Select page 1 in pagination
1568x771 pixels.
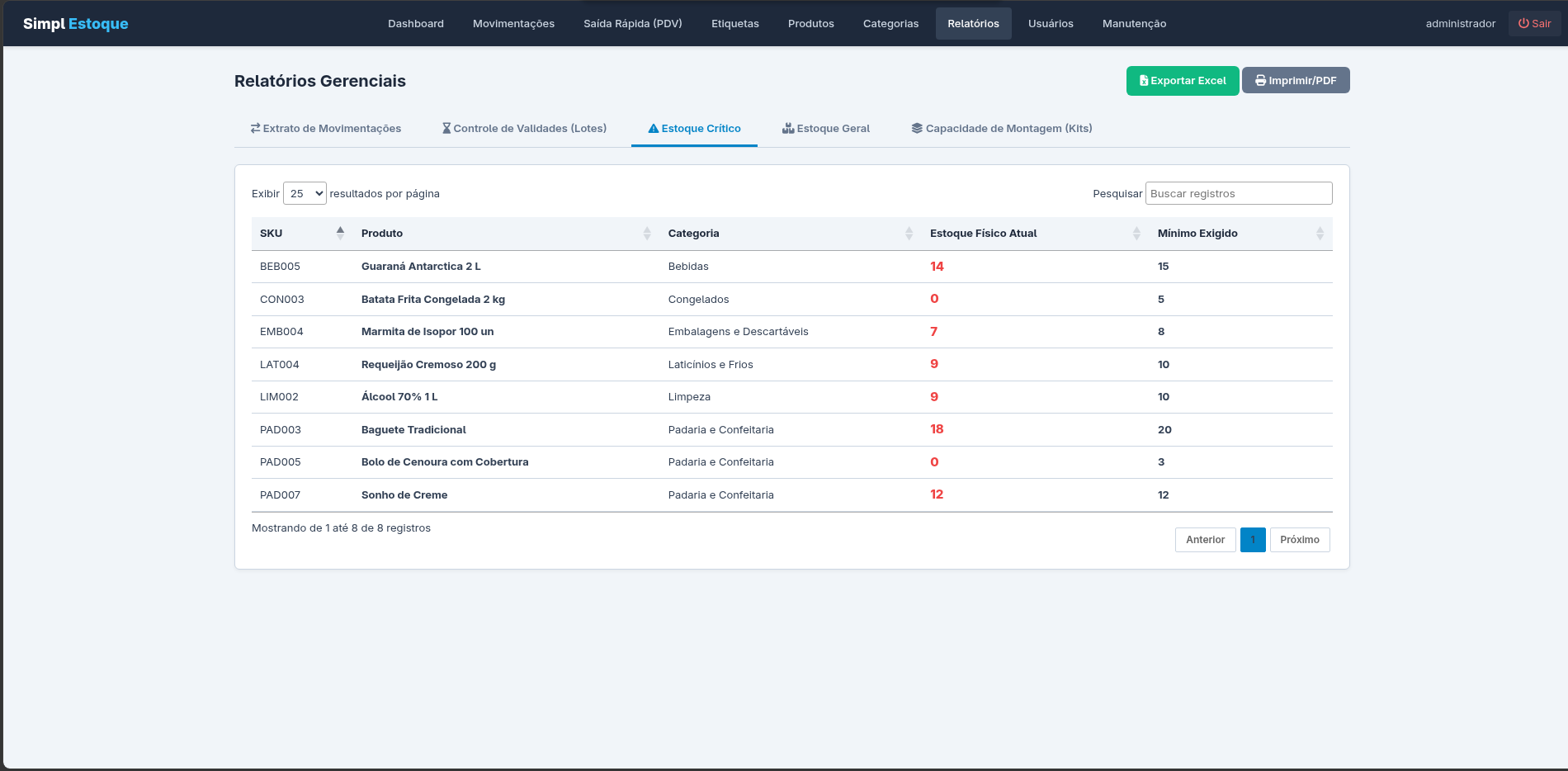tap(1253, 540)
